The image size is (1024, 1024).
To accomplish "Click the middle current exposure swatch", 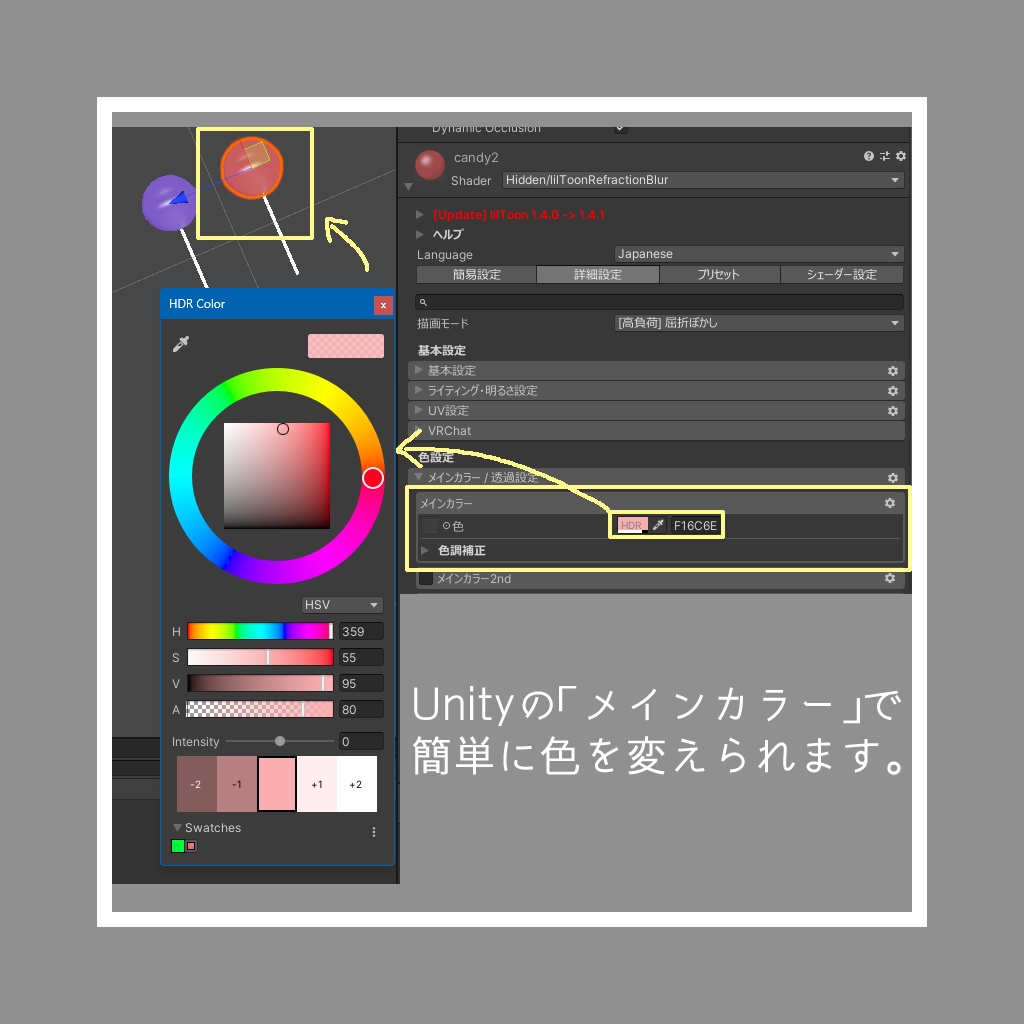I will tap(277, 784).
